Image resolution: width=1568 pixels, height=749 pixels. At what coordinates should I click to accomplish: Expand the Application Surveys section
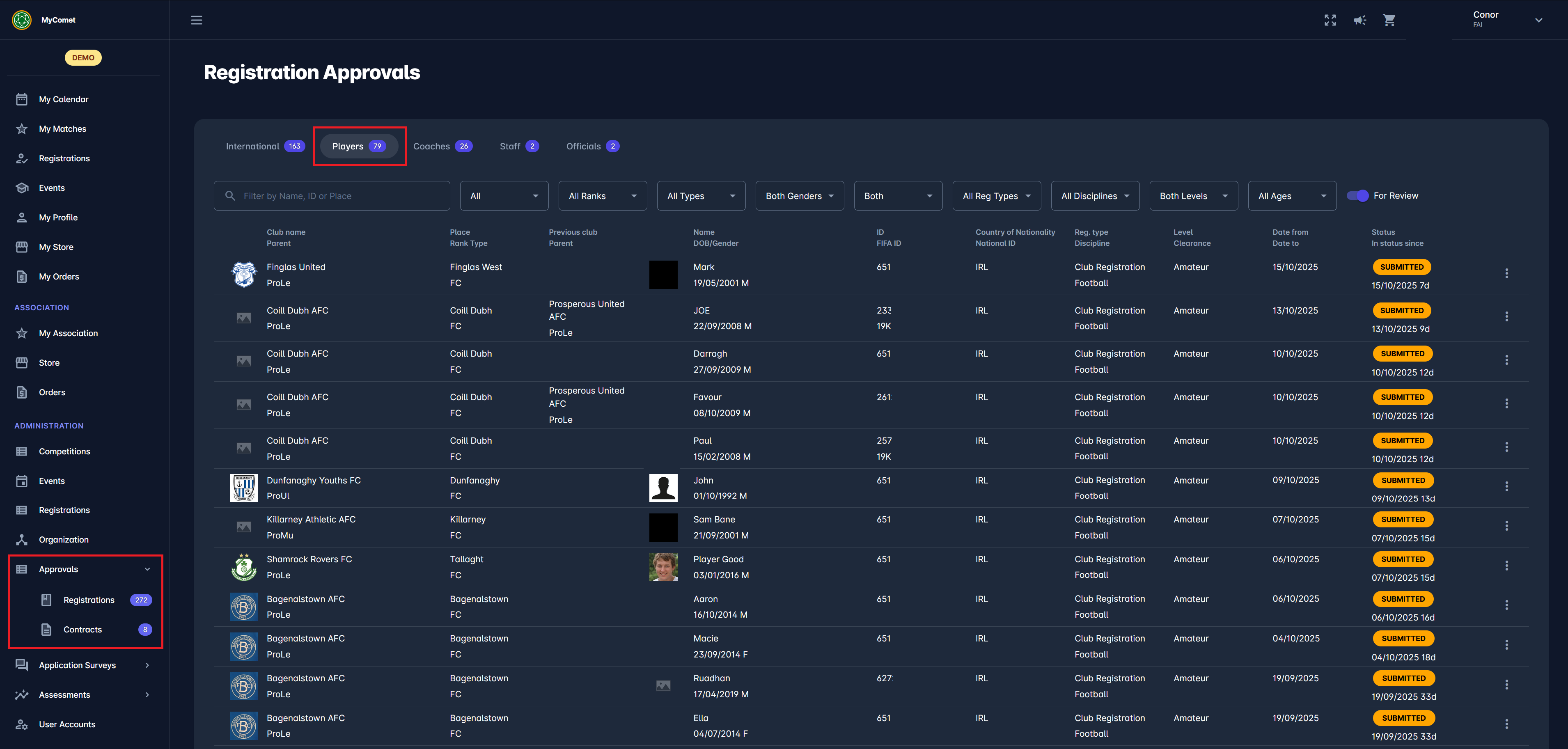click(147, 665)
